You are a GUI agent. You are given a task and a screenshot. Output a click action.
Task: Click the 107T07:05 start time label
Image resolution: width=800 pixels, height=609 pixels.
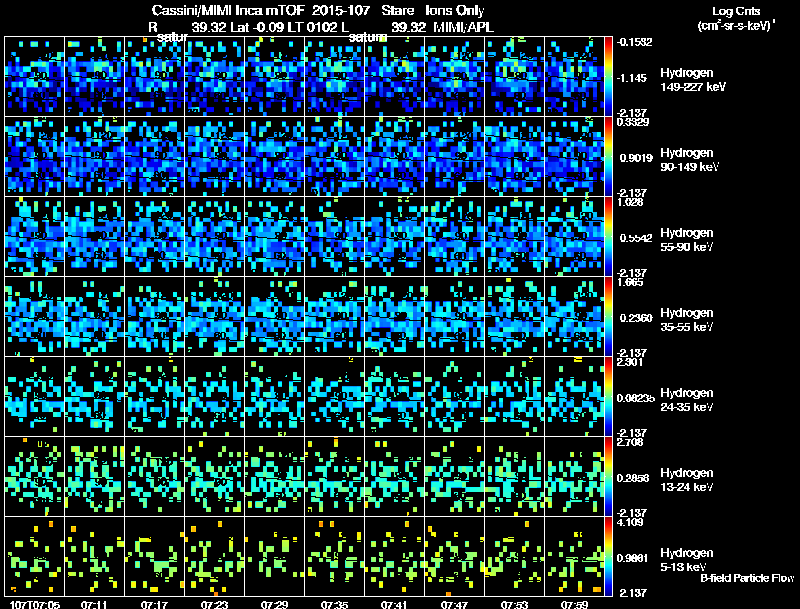pos(35,604)
